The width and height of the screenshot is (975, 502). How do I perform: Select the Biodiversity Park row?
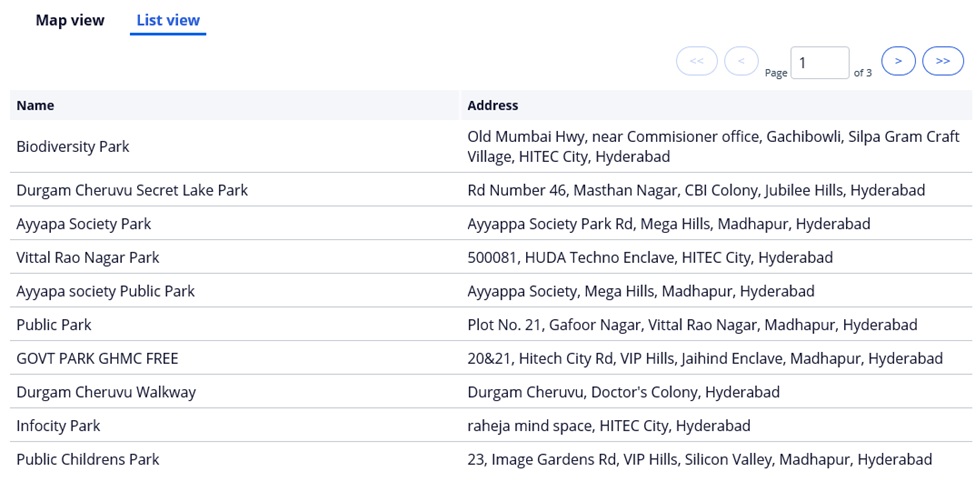(491, 146)
